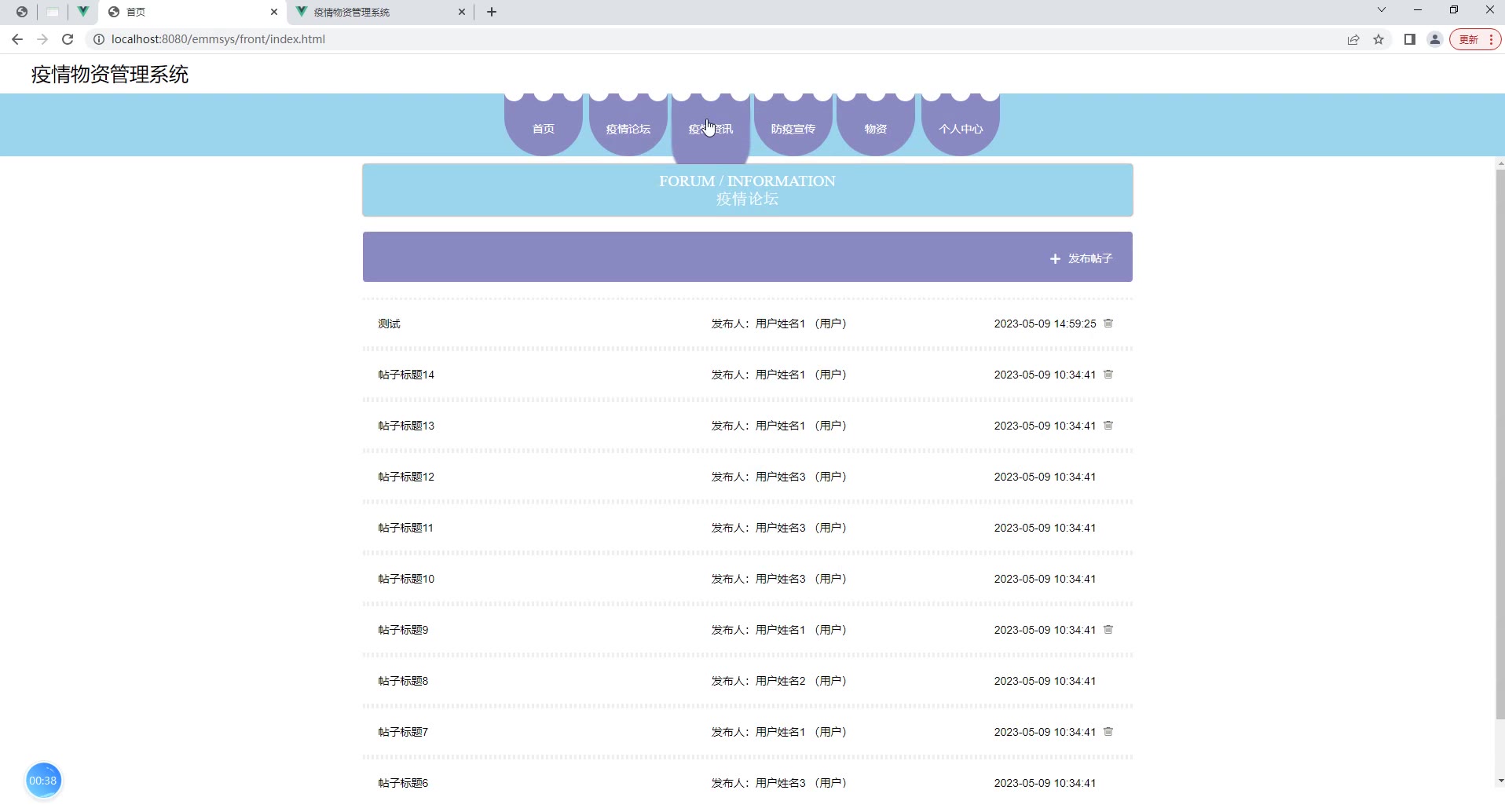Delete 帖子标题7 with trash icon
The height and width of the screenshot is (812, 1505).
pyautogui.click(x=1108, y=732)
